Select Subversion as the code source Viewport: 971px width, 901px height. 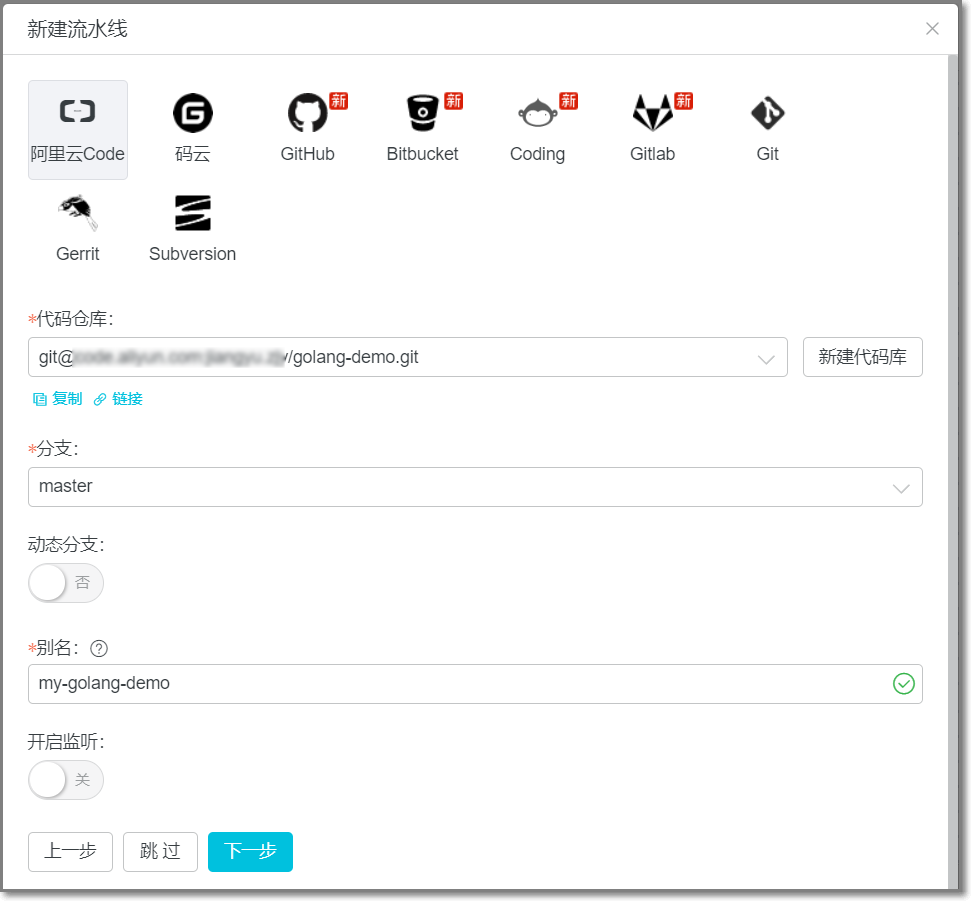tap(193, 229)
